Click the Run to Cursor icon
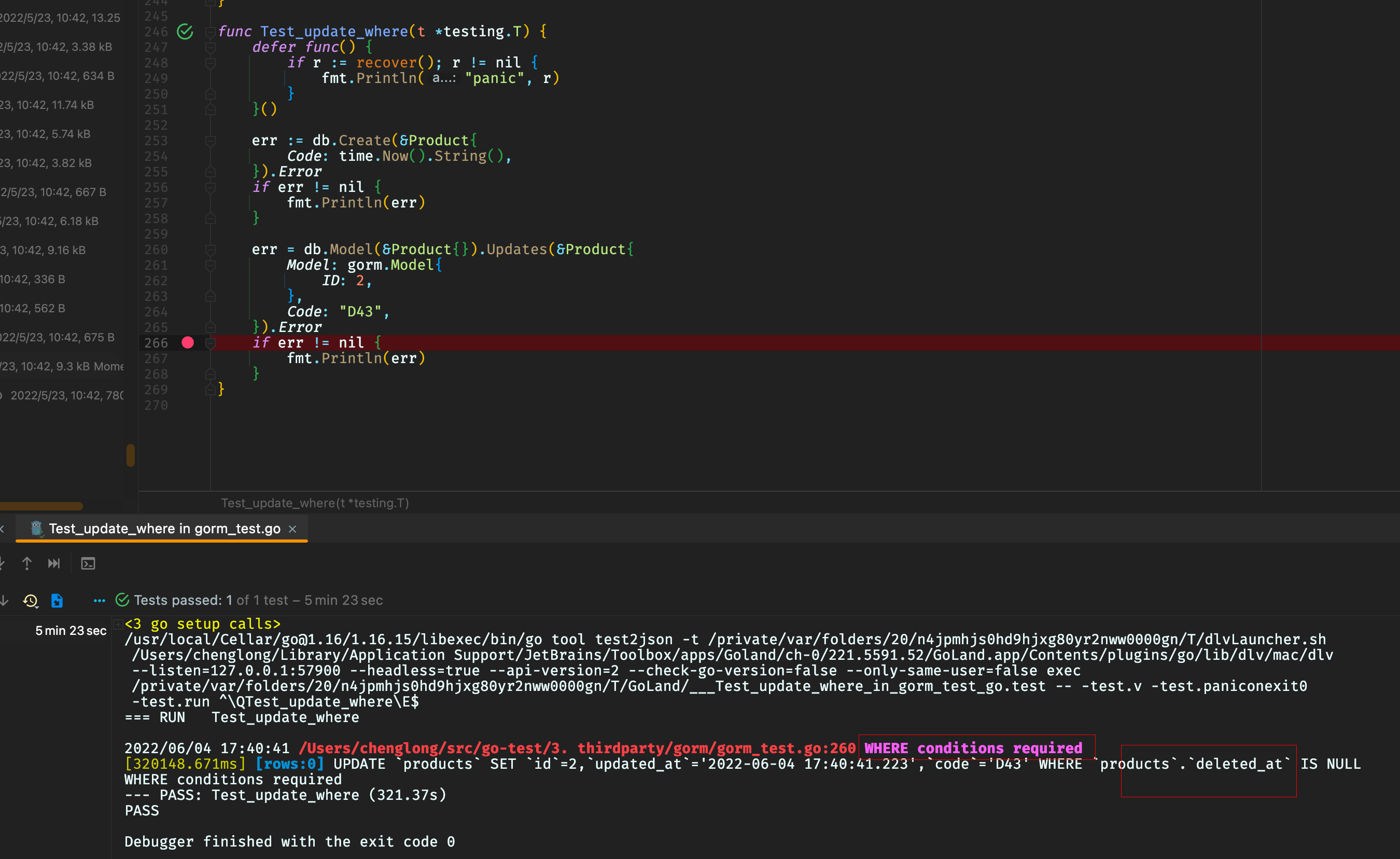This screenshot has height=859, width=1400. [x=54, y=563]
